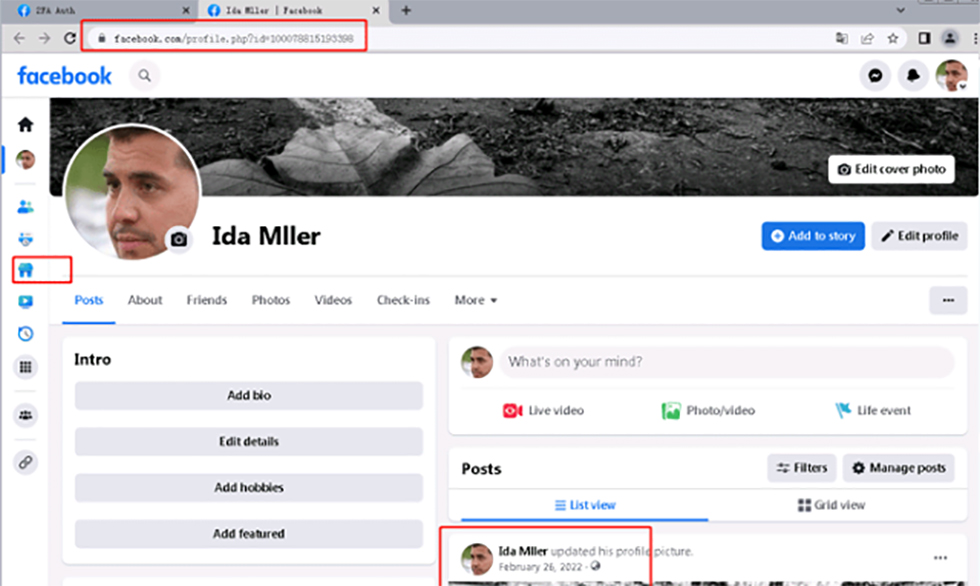Open the Watch video icon in sidebar
Screen dimensions: 980x586
tap(26, 302)
